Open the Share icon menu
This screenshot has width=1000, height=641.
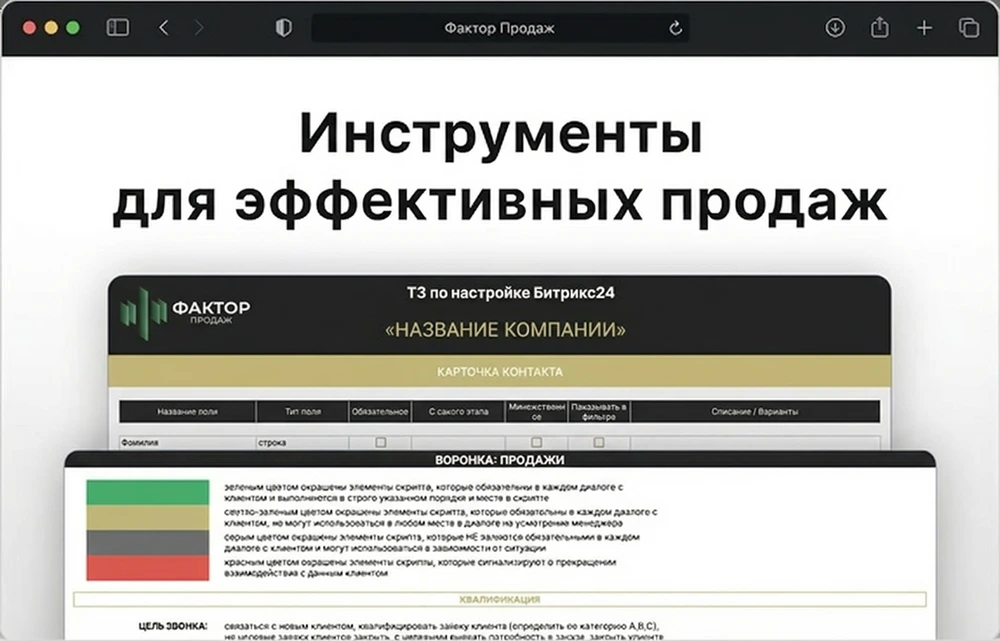tap(879, 28)
